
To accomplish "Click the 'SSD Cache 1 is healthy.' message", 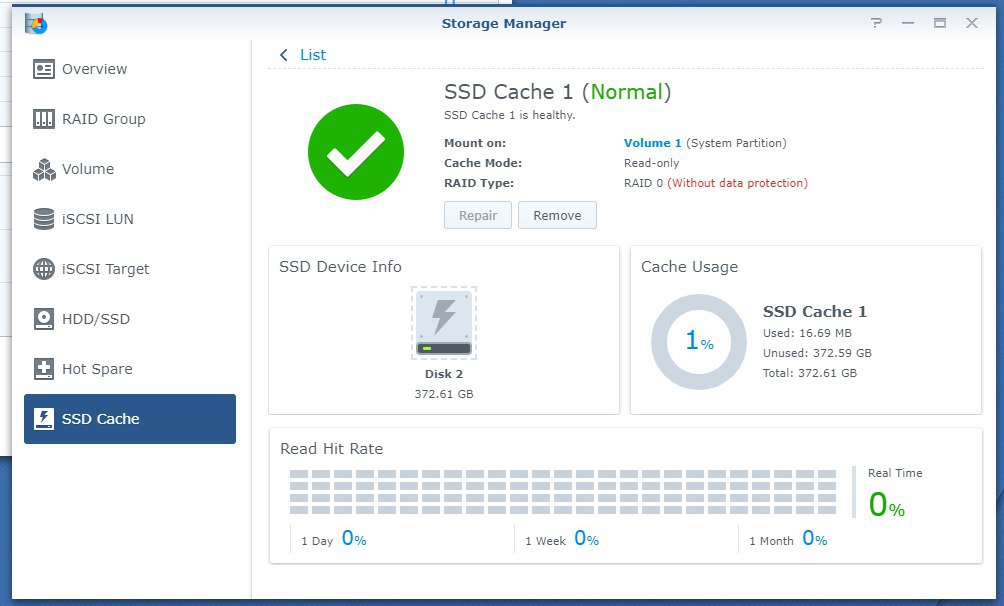I will point(510,115).
